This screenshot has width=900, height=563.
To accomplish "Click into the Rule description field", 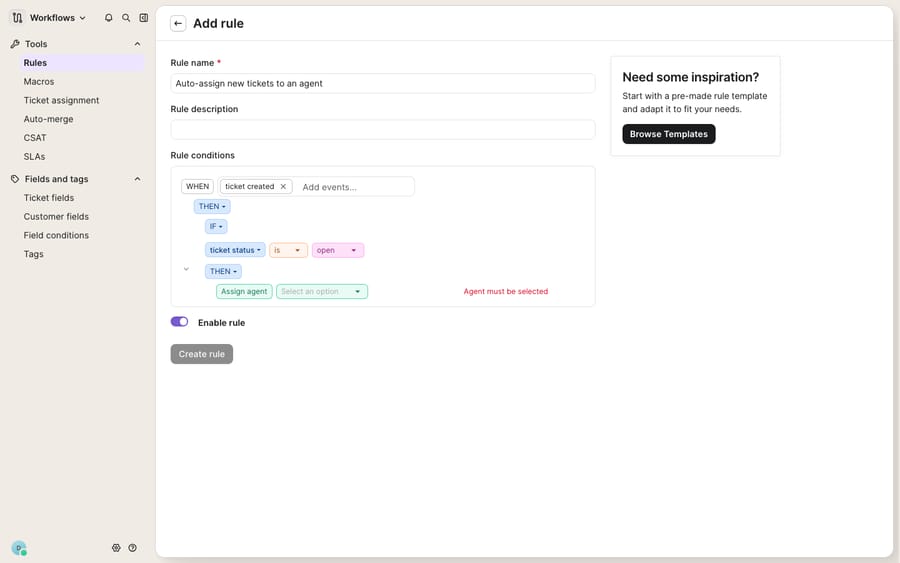I will tap(383, 130).
